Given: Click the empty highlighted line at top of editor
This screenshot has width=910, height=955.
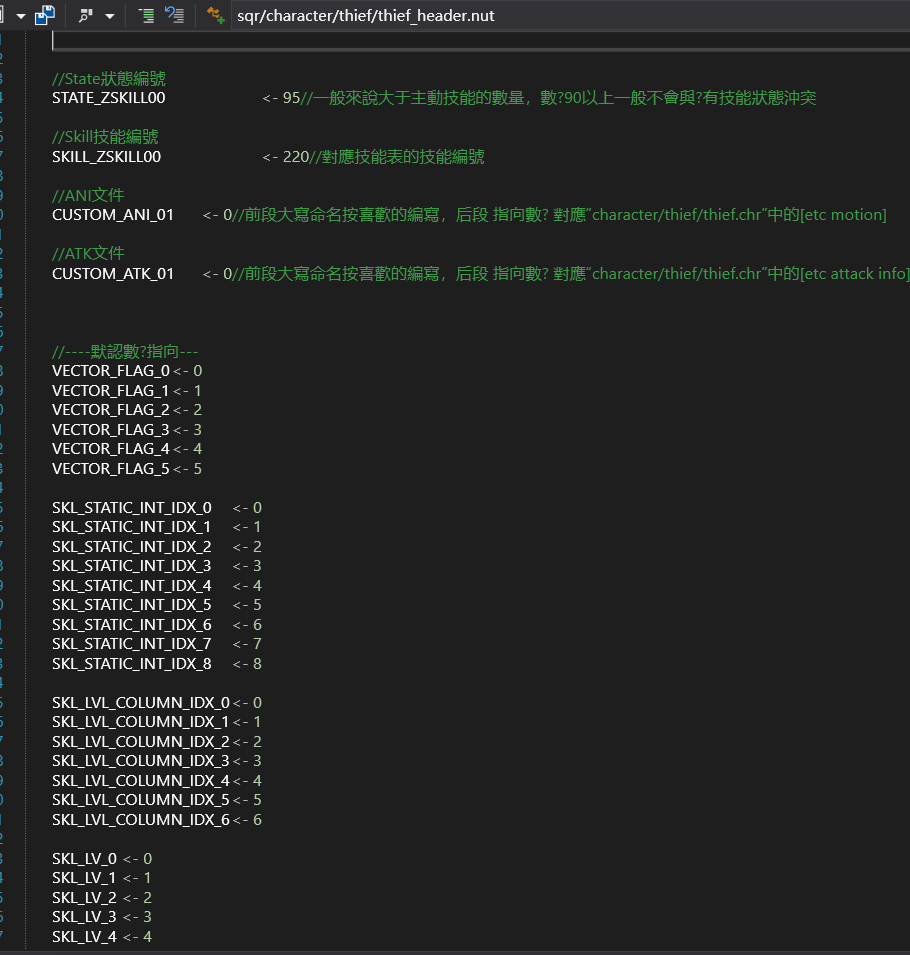Looking at the screenshot, I should pyautogui.click(x=400, y=40).
